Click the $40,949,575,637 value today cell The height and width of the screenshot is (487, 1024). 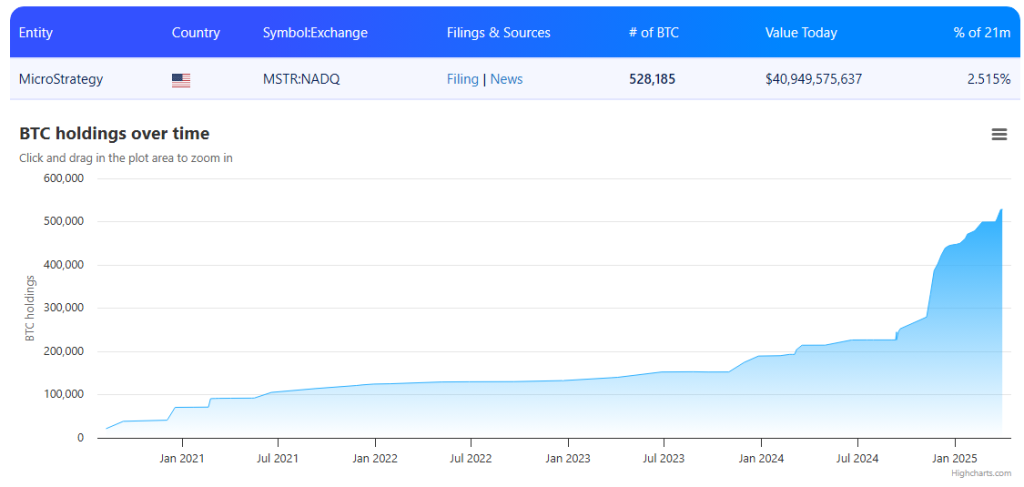pyautogui.click(x=813, y=79)
